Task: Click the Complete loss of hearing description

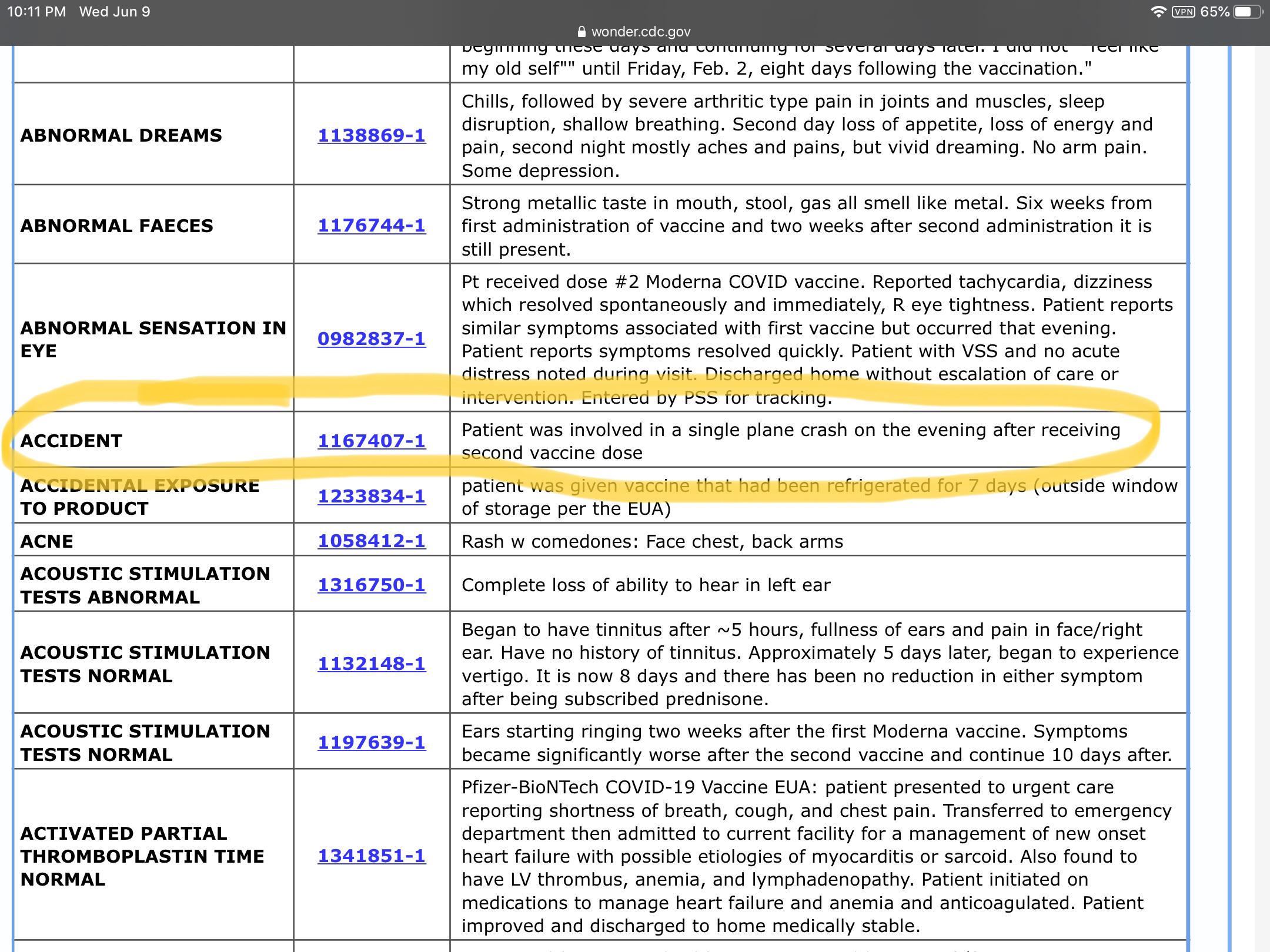Action: [646, 585]
